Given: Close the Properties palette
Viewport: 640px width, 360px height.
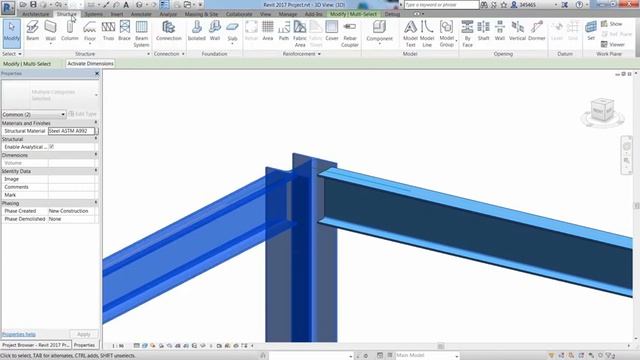Looking at the screenshot, I should pos(97,73).
